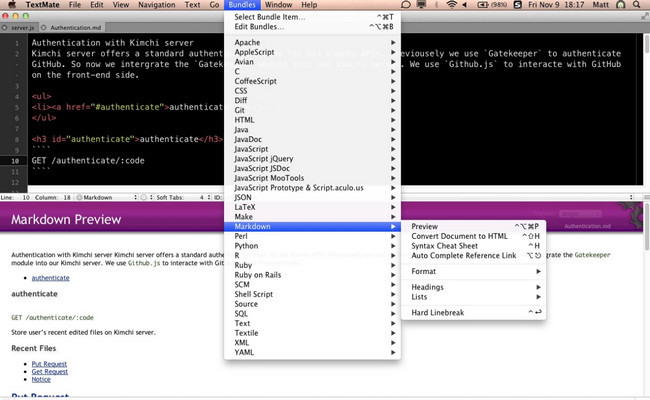Close the server.js tab with its x icon
This screenshot has height=400, width=650.
coord(6,30)
